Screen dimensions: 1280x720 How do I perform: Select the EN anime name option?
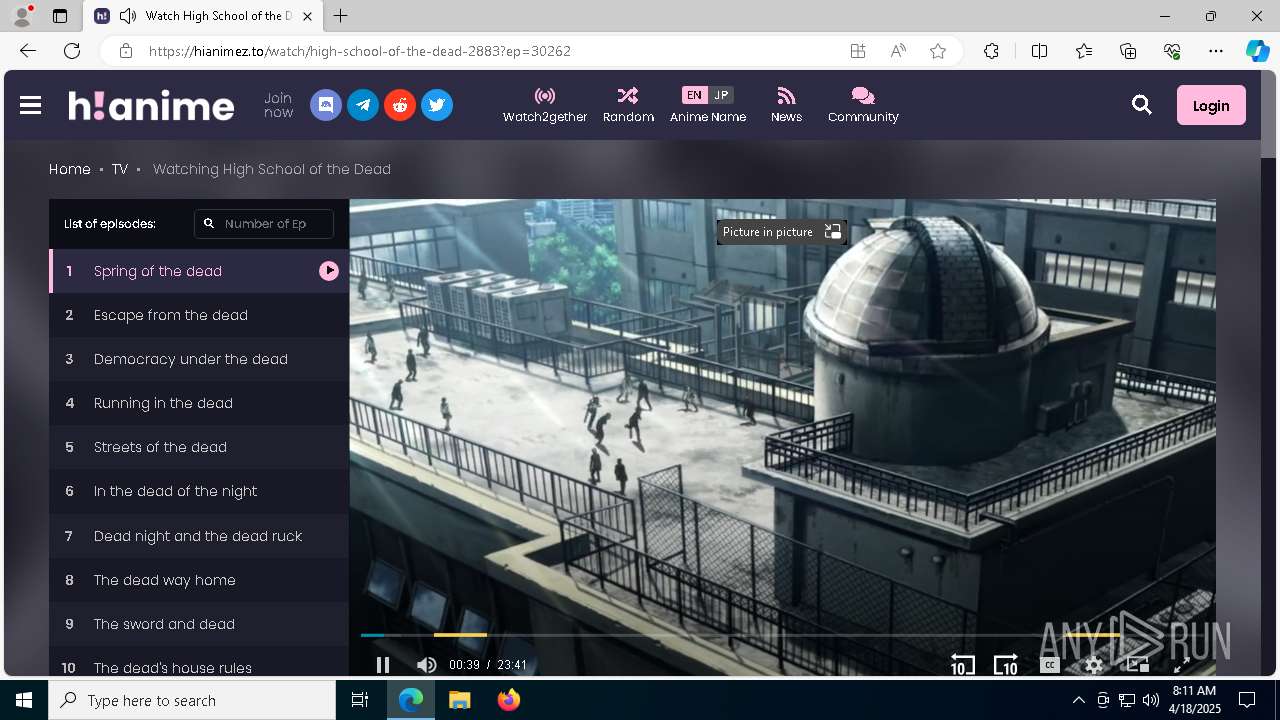pyautogui.click(x=694, y=95)
